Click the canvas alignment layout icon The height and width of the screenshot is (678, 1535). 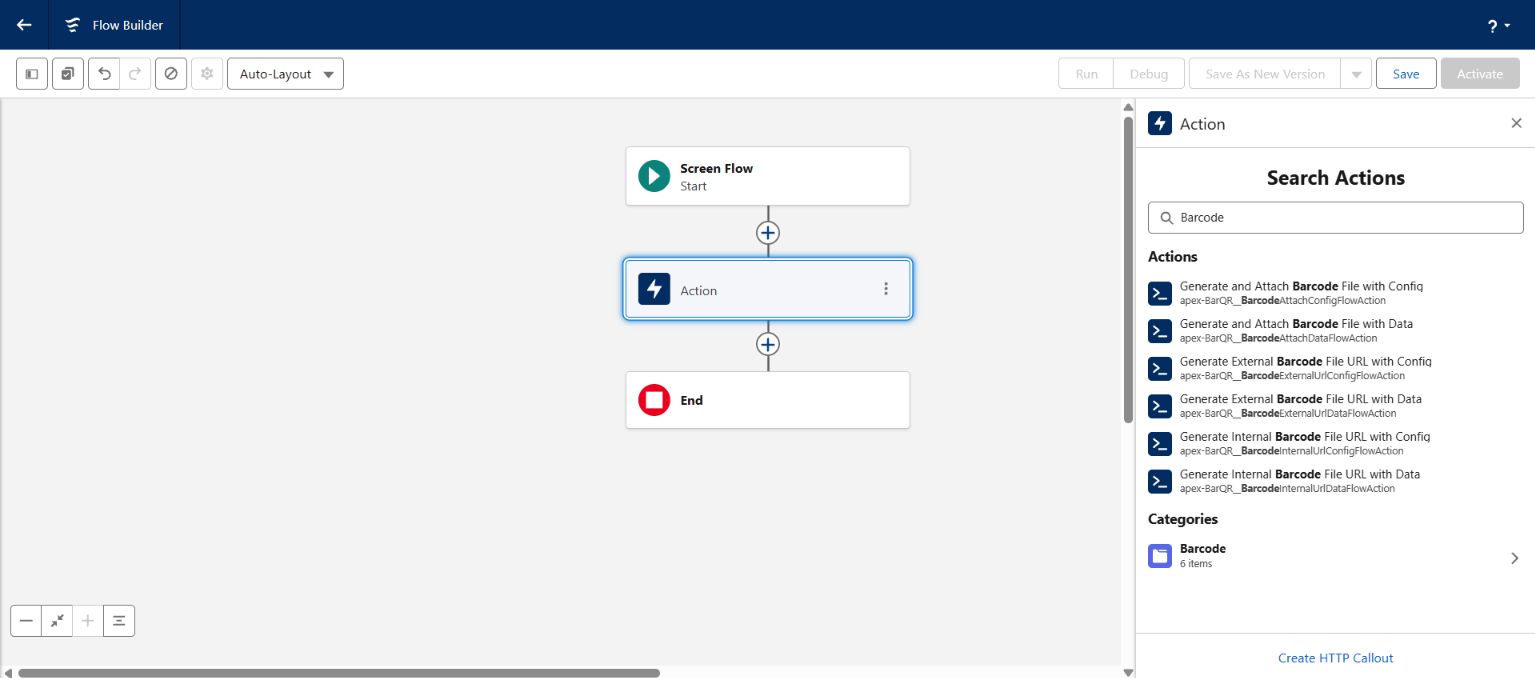[x=119, y=621]
